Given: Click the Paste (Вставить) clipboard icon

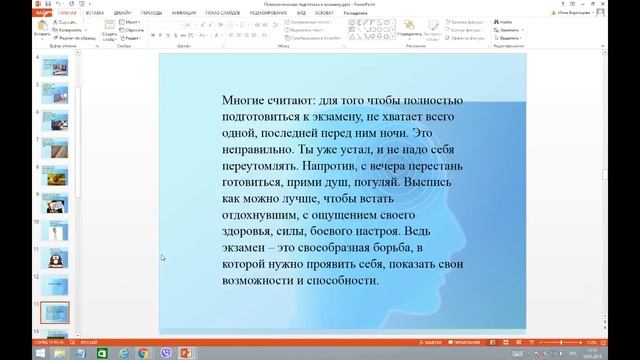Looking at the screenshot, I should pyautogui.click(x=42, y=26).
